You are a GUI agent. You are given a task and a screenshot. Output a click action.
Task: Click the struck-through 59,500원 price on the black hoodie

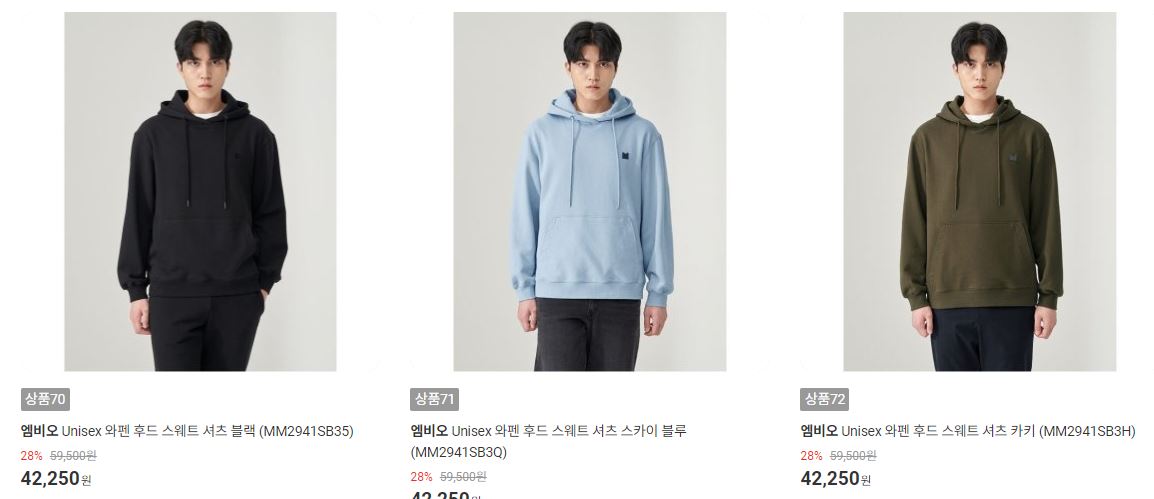(x=73, y=456)
